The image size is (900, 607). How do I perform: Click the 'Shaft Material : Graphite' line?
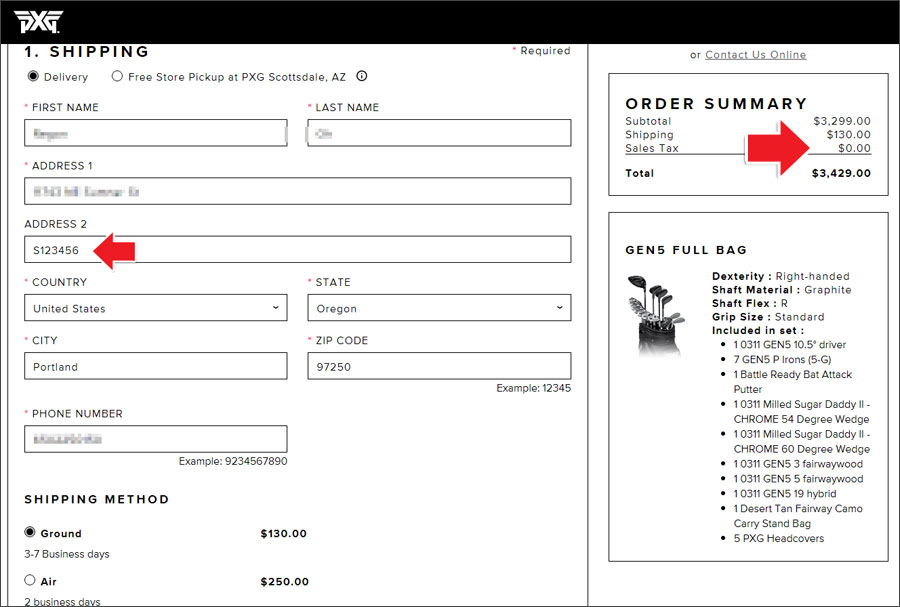tap(781, 290)
